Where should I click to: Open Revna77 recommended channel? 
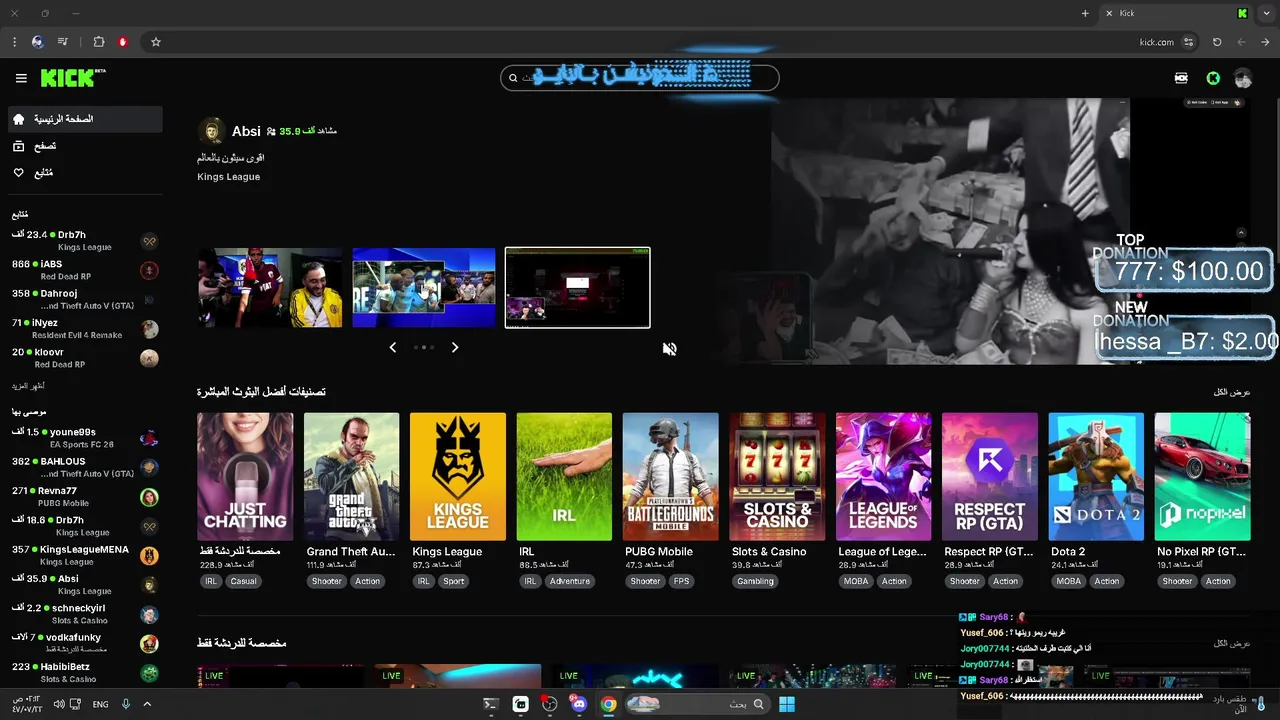pos(84,496)
